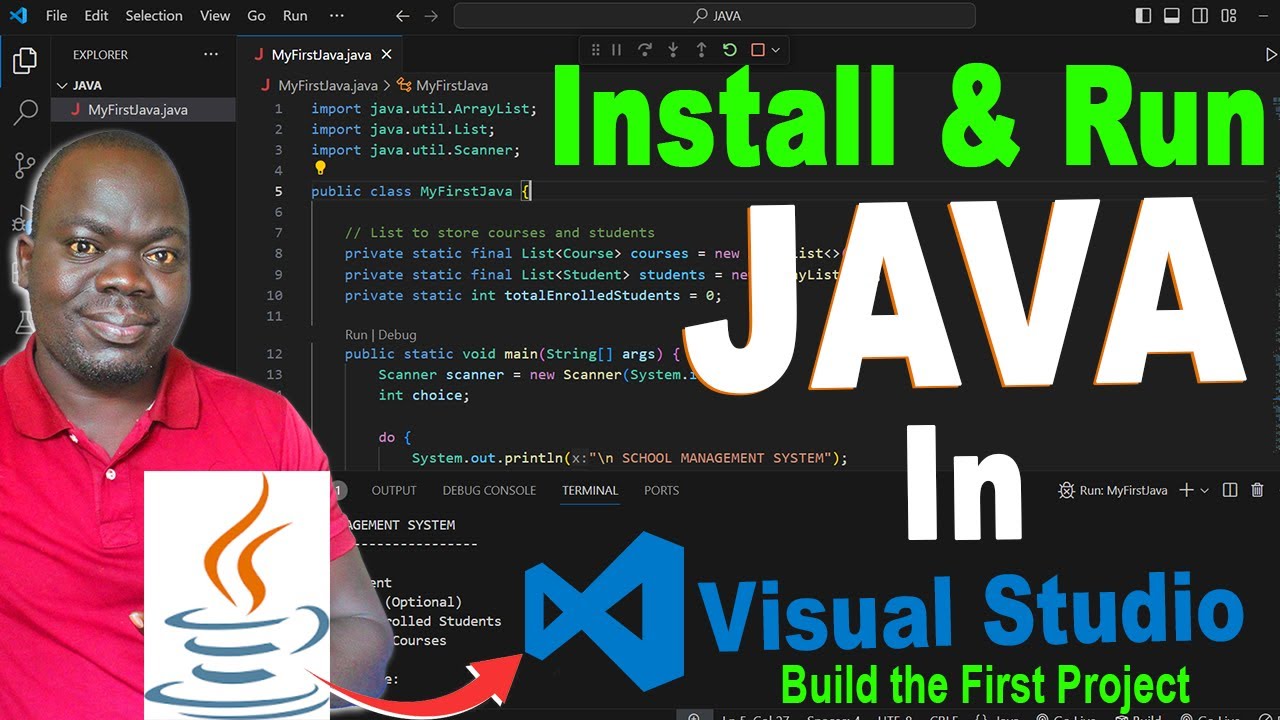Open the Testing flask view
This screenshot has width=1280, height=720.
tap(25, 322)
